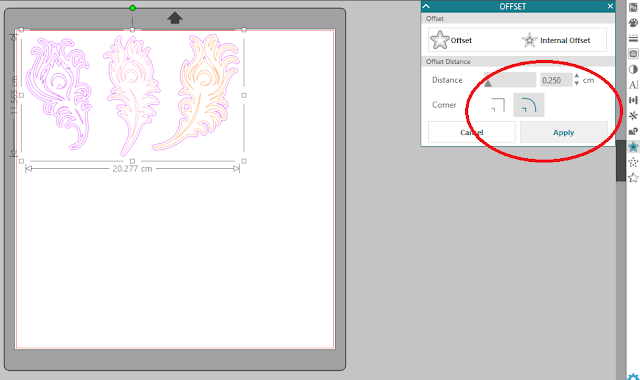
Task: Open the Trace panel icon
Action: coord(633,53)
